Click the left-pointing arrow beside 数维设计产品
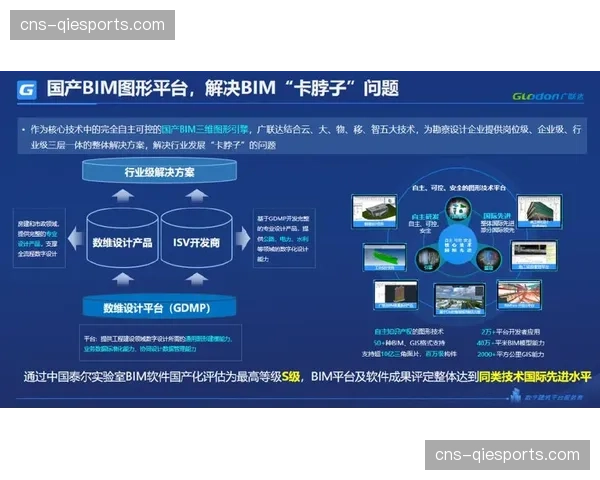This screenshot has height=480, width=600. (x=75, y=238)
